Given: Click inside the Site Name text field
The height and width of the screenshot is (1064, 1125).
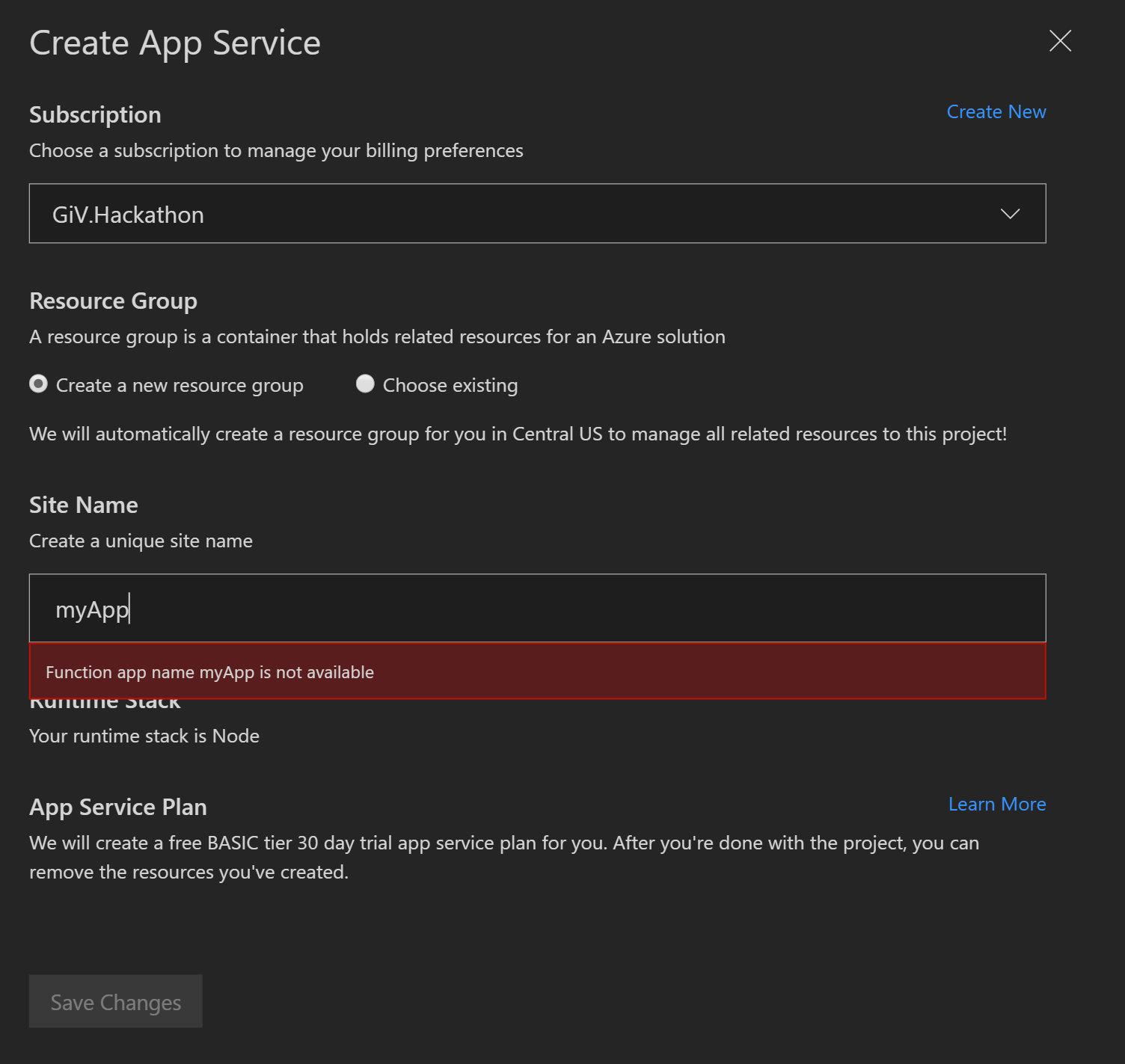Looking at the screenshot, I should [x=537, y=608].
